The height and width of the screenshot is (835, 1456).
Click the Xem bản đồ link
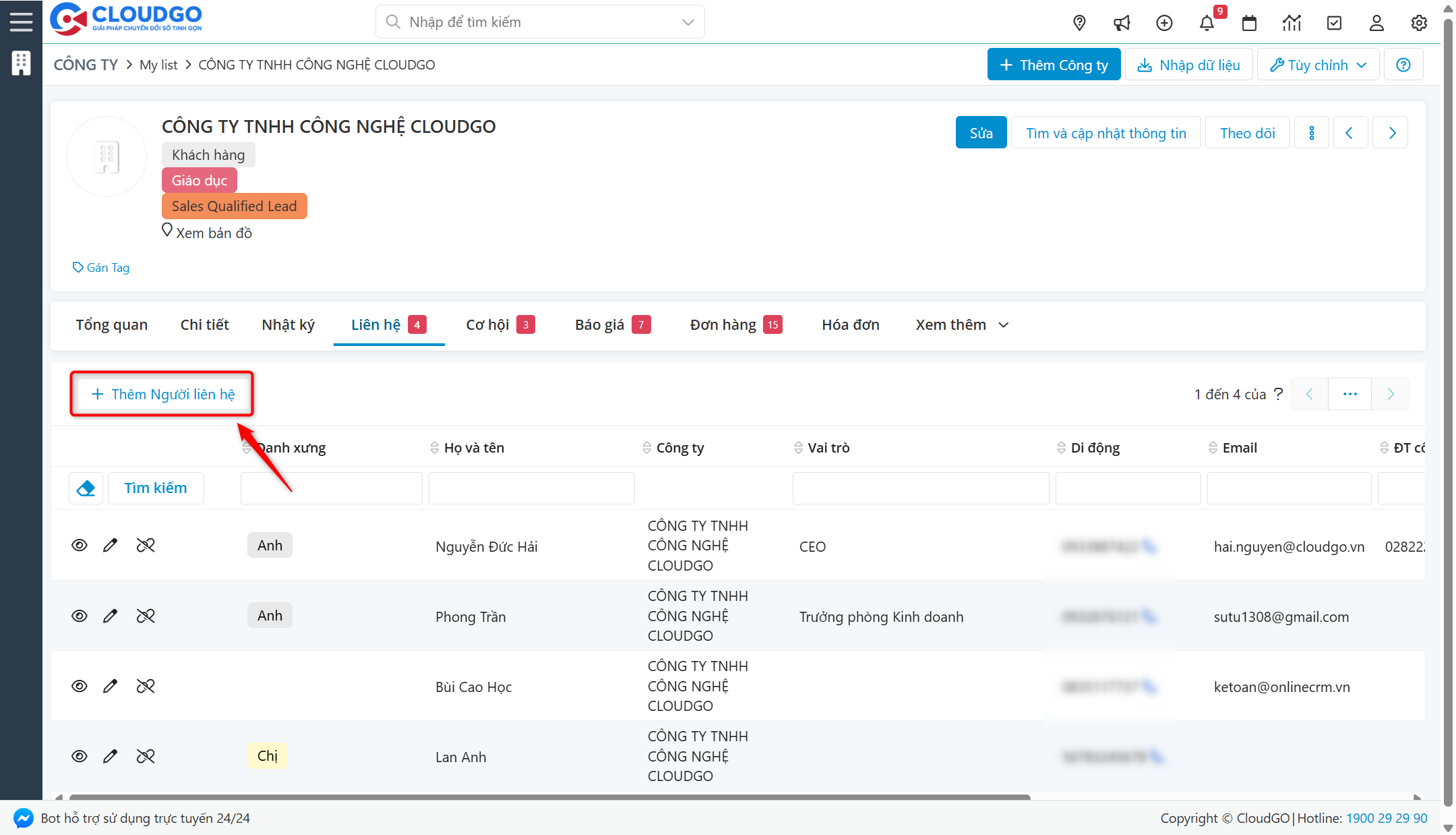coord(213,233)
